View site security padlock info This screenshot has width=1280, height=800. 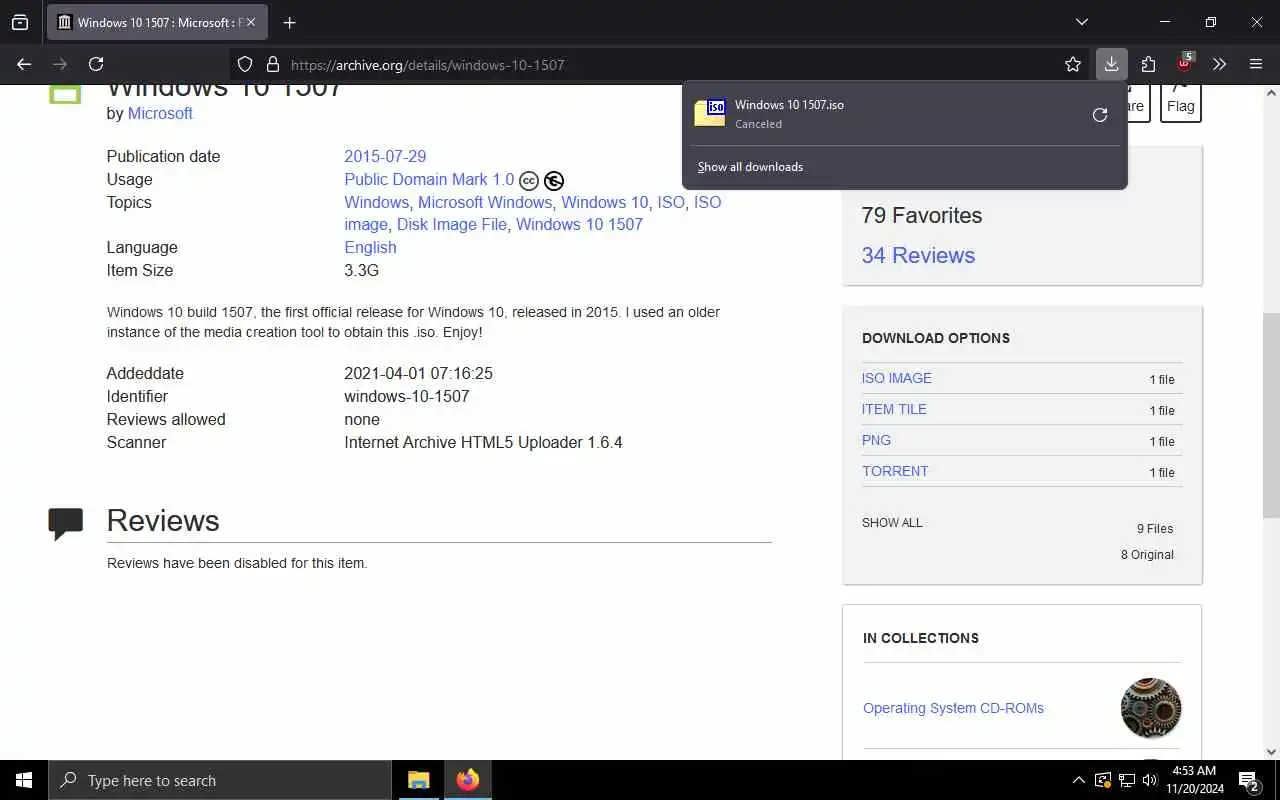(x=272, y=64)
